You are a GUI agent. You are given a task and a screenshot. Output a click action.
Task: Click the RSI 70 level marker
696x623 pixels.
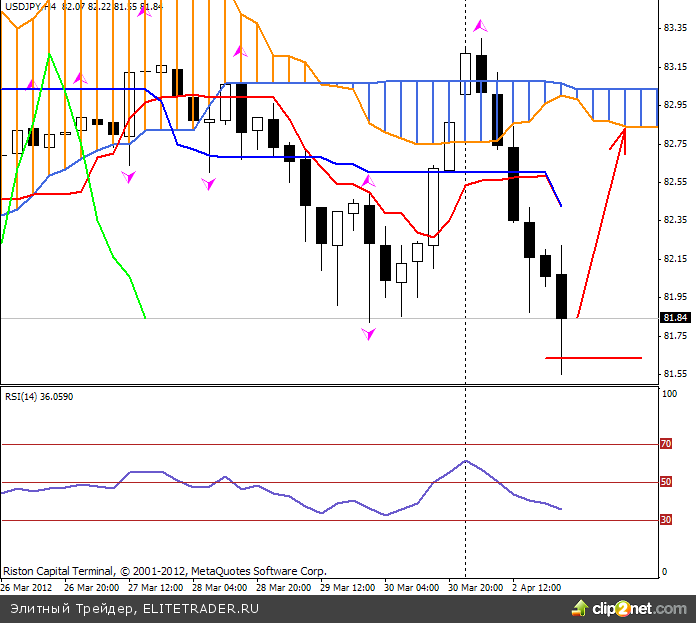(x=664, y=444)
